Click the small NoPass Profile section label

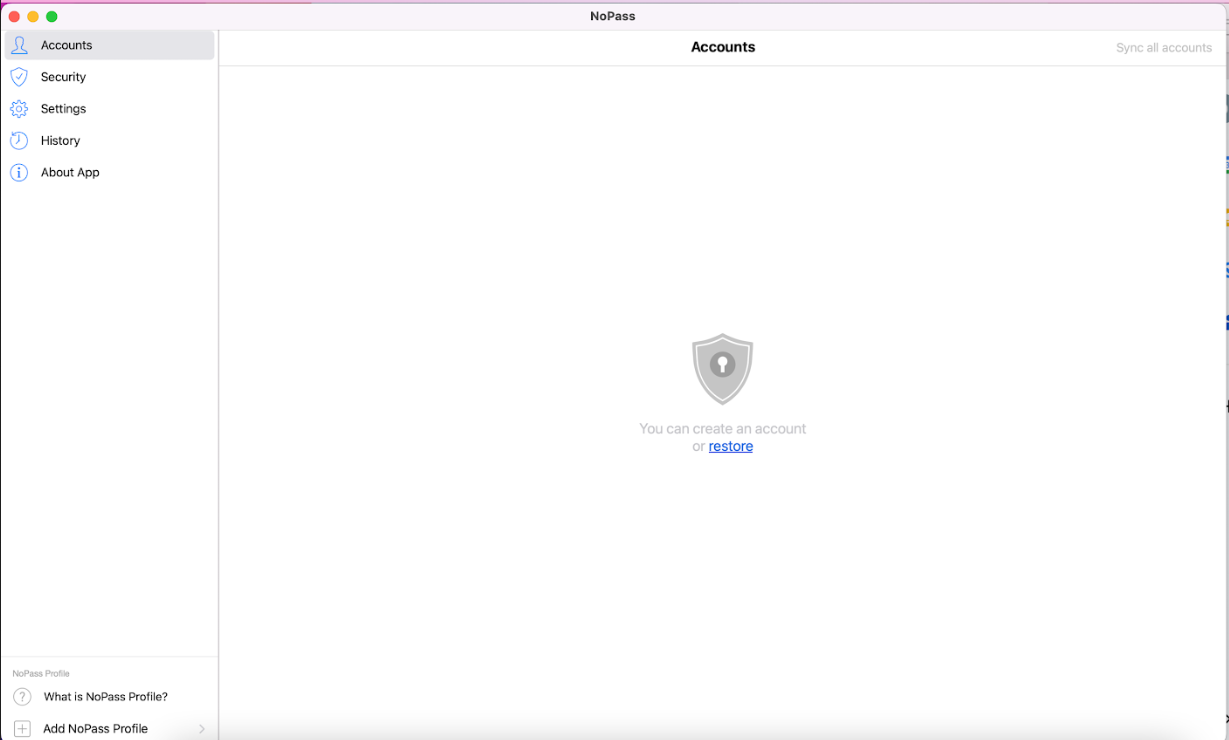[41, 674]
